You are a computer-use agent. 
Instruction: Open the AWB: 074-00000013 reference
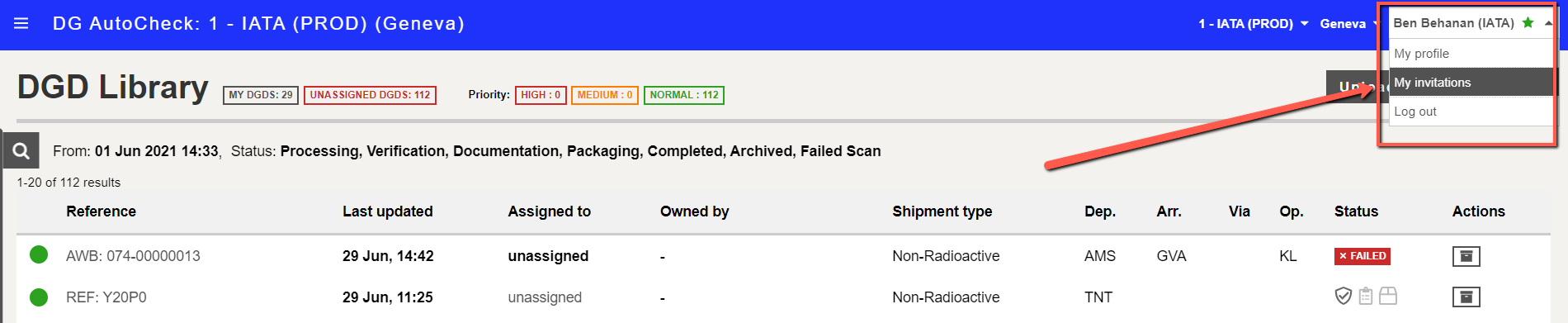[x=133, y=256]
